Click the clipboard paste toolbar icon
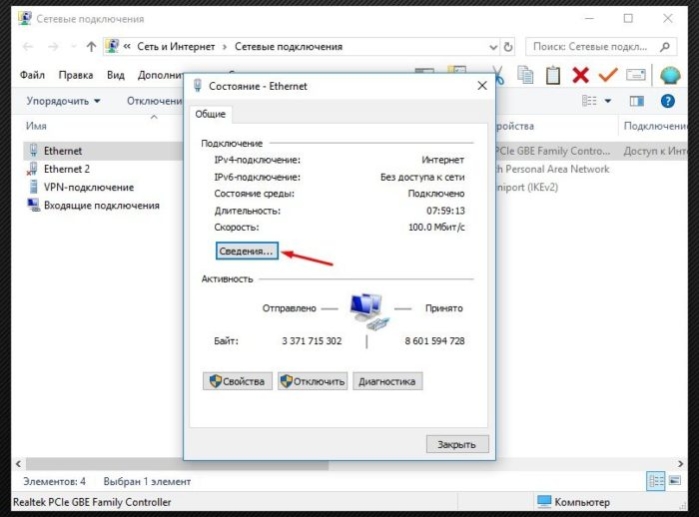Image resolution: width=699 pixels, height=517 pixels. coord(553,75)
